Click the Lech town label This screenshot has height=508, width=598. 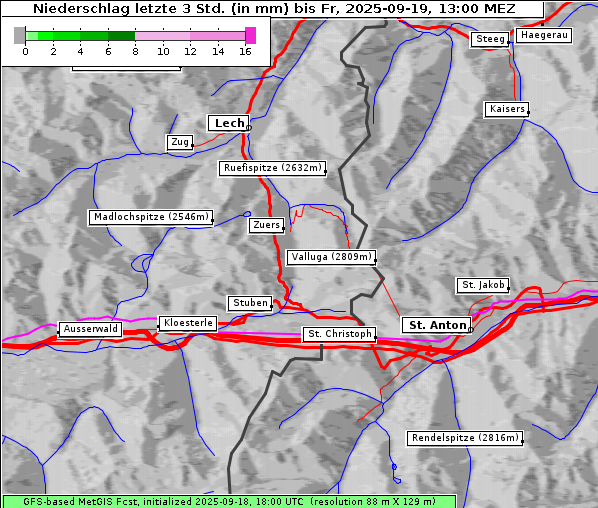228,123
